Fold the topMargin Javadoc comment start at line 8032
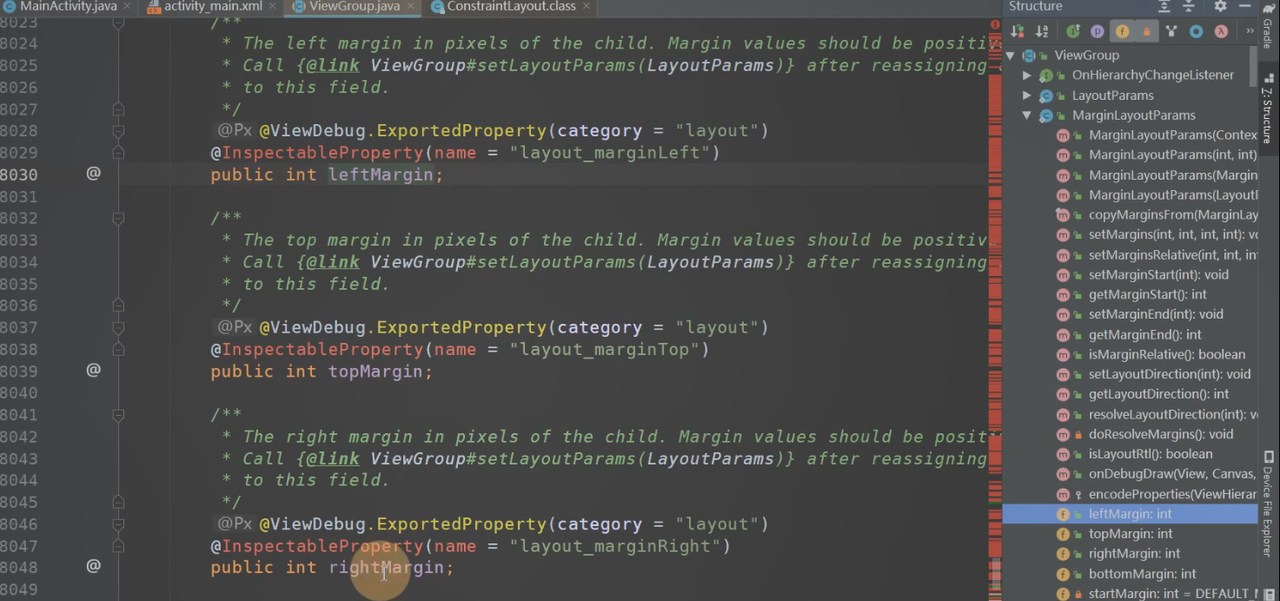The height and width of the screenshot is (601, 1280). pyautogui.click(x=118, y=218)
